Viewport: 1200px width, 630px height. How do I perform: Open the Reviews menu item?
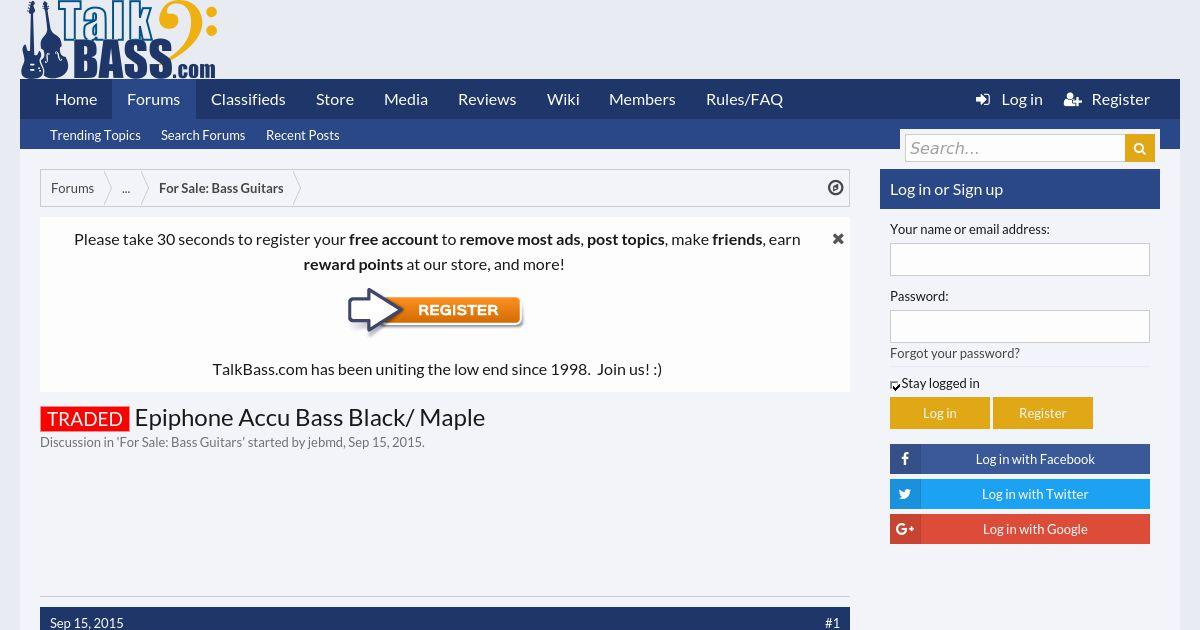coord(487,99)
